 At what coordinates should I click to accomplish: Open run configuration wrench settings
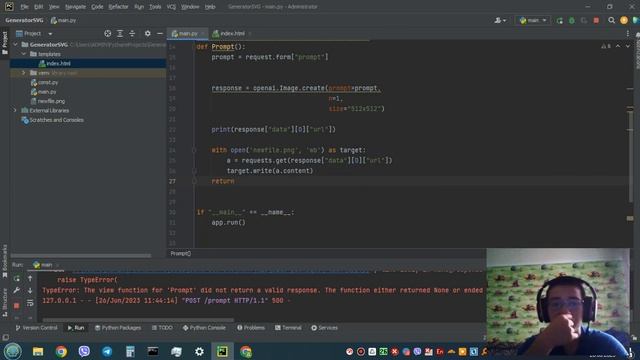pos(17,290)
